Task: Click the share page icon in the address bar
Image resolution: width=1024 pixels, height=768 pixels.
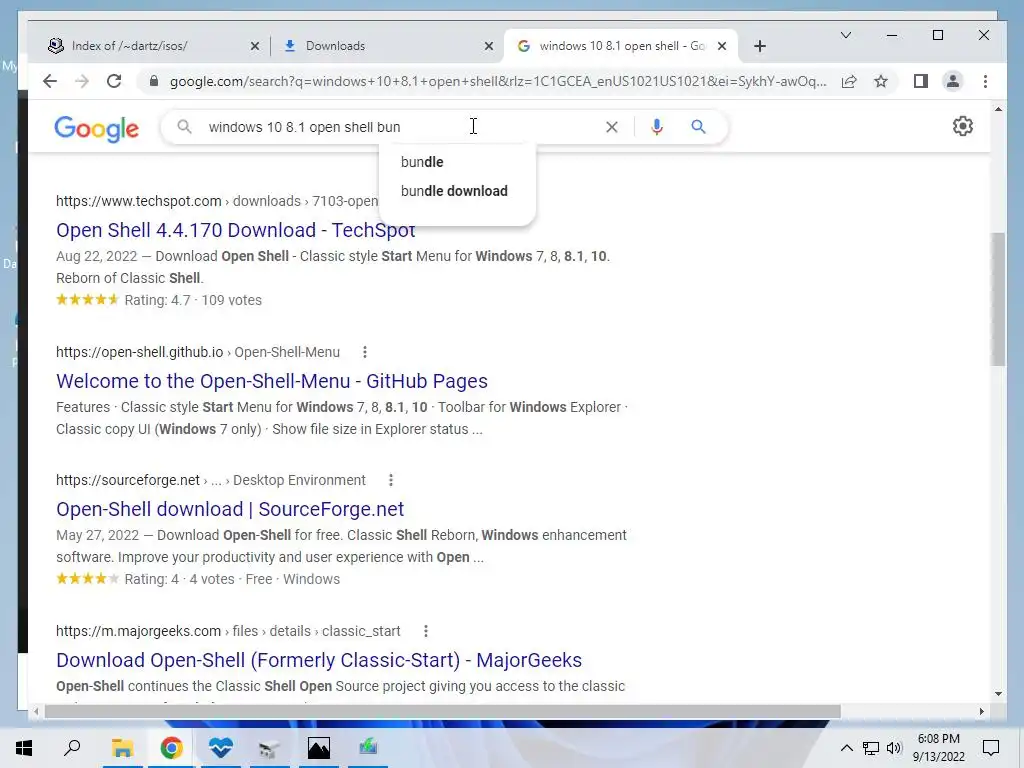Action: click(849, 81)
